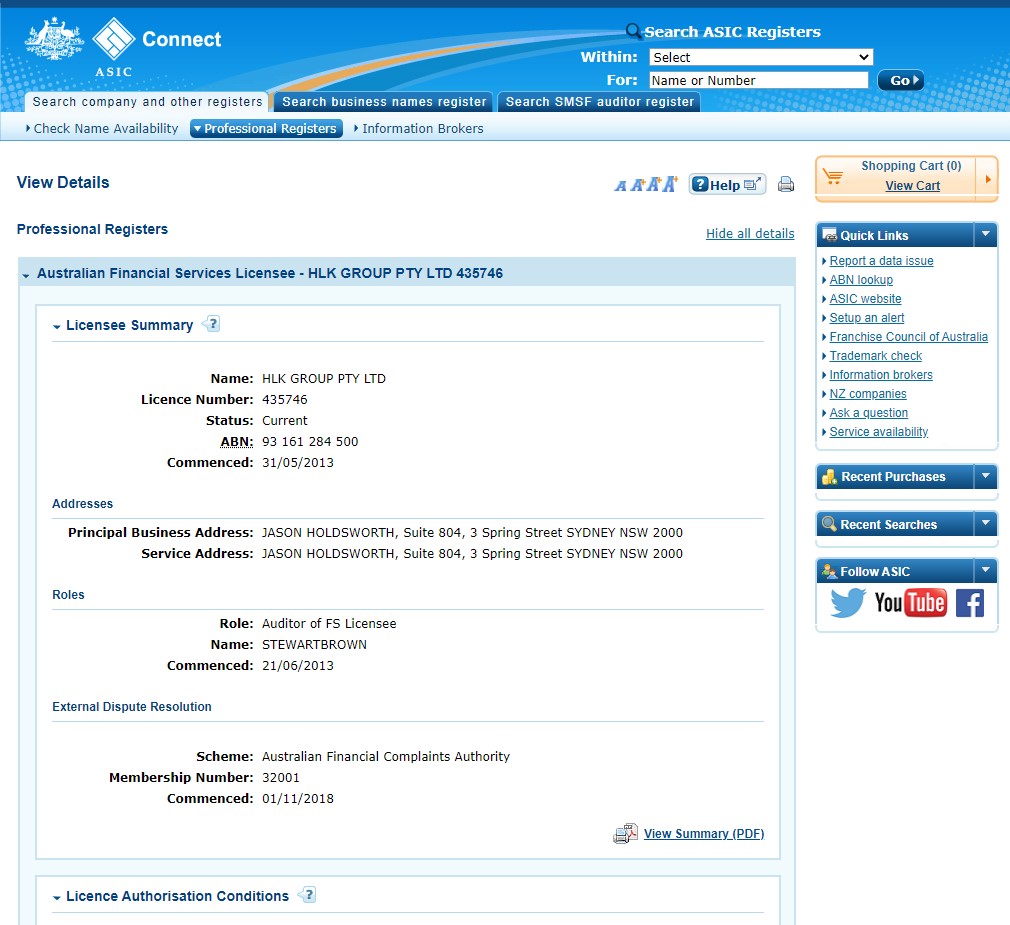Expand the Recent Purchases panel arrow
Viewport: 1010px width, 925px height.
click(986, 476)
